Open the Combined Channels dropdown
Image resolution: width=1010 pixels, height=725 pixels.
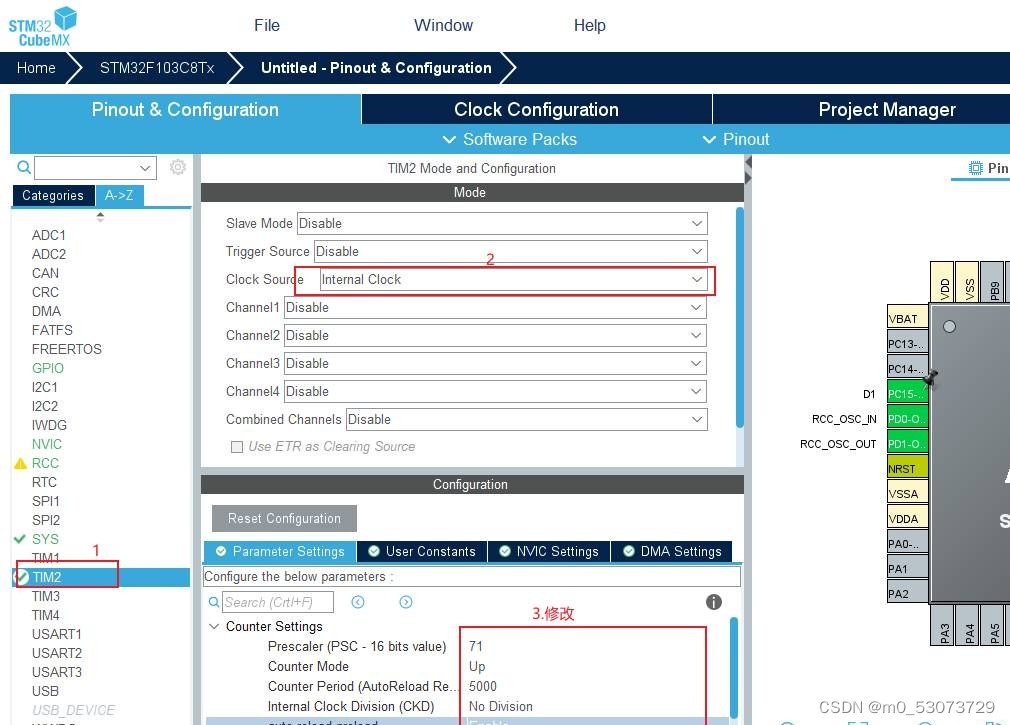[x=527, y=420]
